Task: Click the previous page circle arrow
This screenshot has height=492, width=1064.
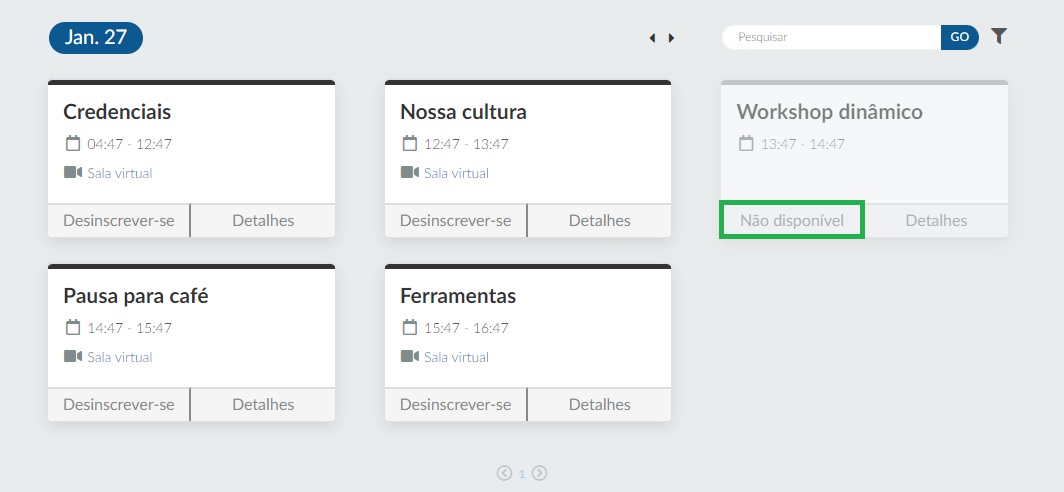Action: point(504,473)
